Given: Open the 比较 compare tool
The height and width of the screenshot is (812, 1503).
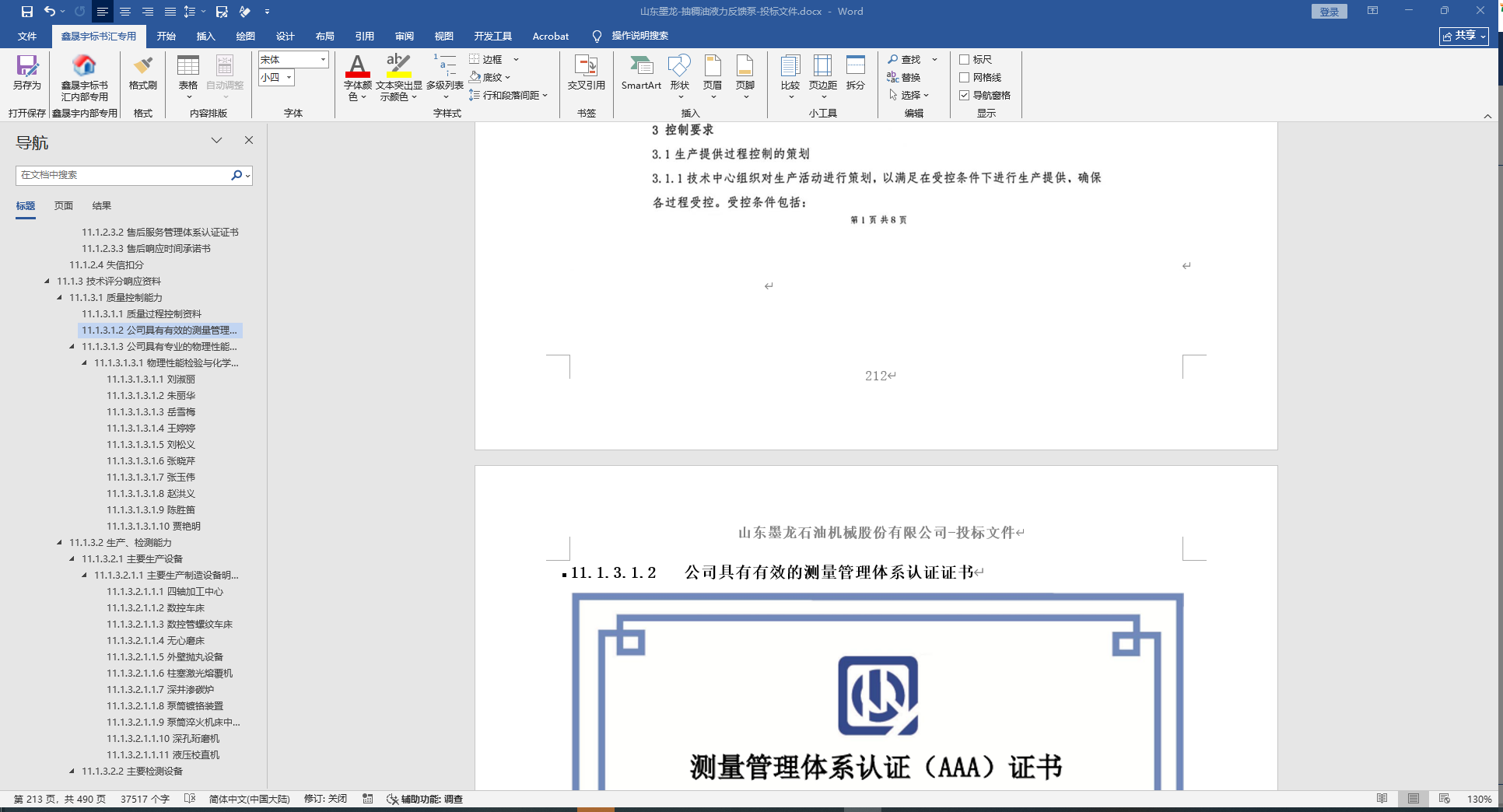Looking at the screenshot, I should coord(790,77).
